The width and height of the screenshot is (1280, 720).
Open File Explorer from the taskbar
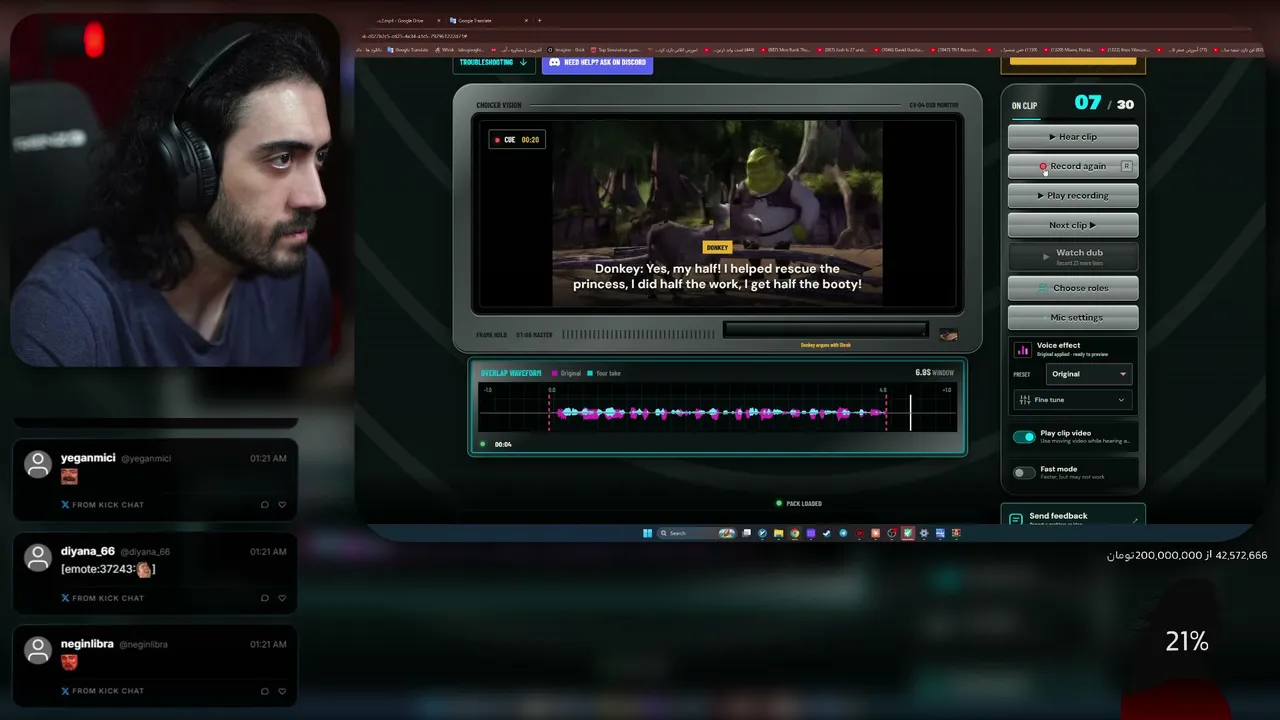pyautogui.click(x=778, y=533)
